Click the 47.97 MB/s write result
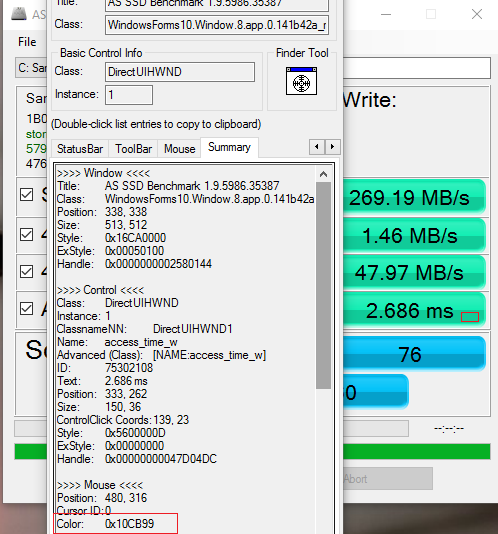The width and height of the screenshot is (498, 534). 414,272
